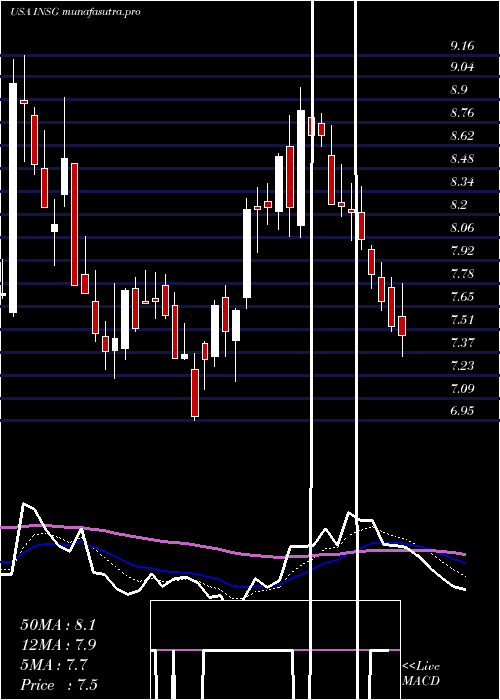
Task: Click the 'Price : 7.5' readout
Action: point(59,685)
